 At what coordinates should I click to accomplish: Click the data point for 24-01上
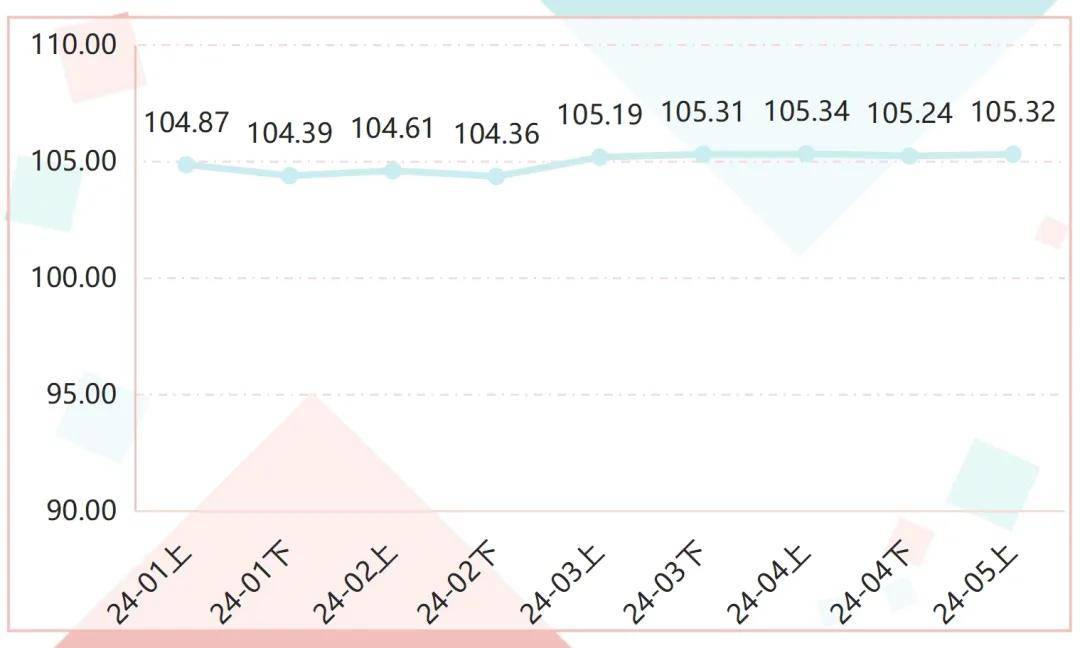pos(187,165)
